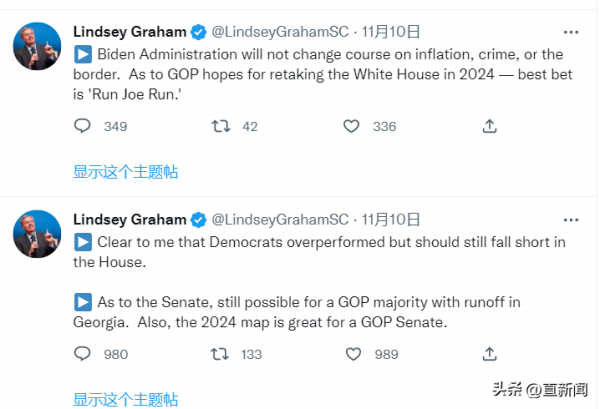Open more options menu on second tweet
This screenshot has width=600, height=409.
(571, 220)
